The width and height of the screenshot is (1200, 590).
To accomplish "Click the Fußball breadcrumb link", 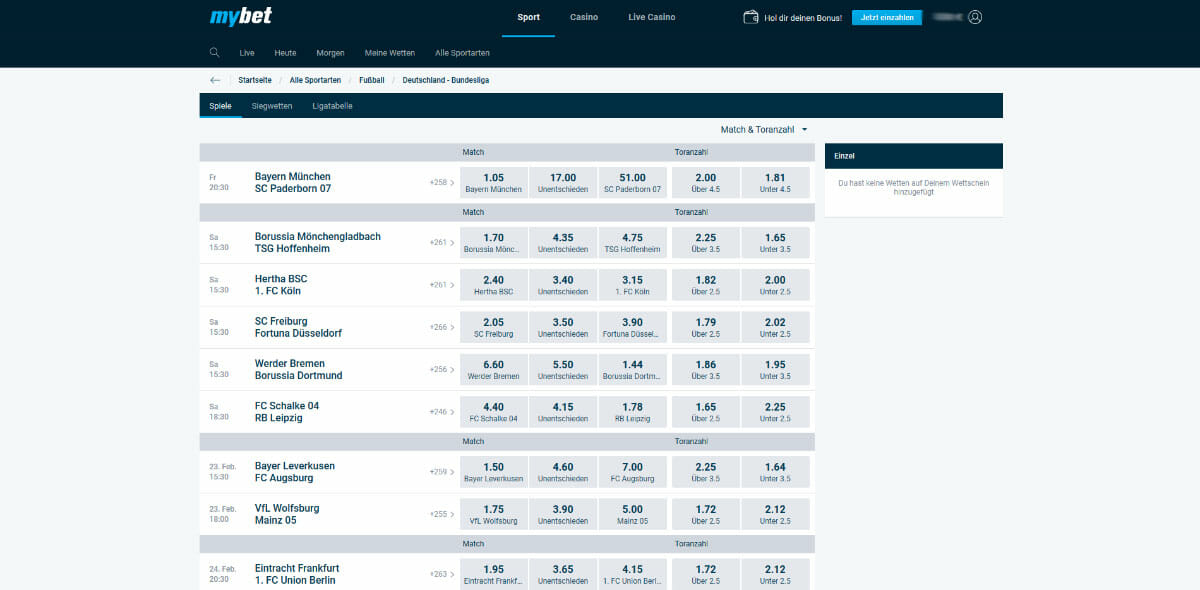I will [x=371, y=80].
